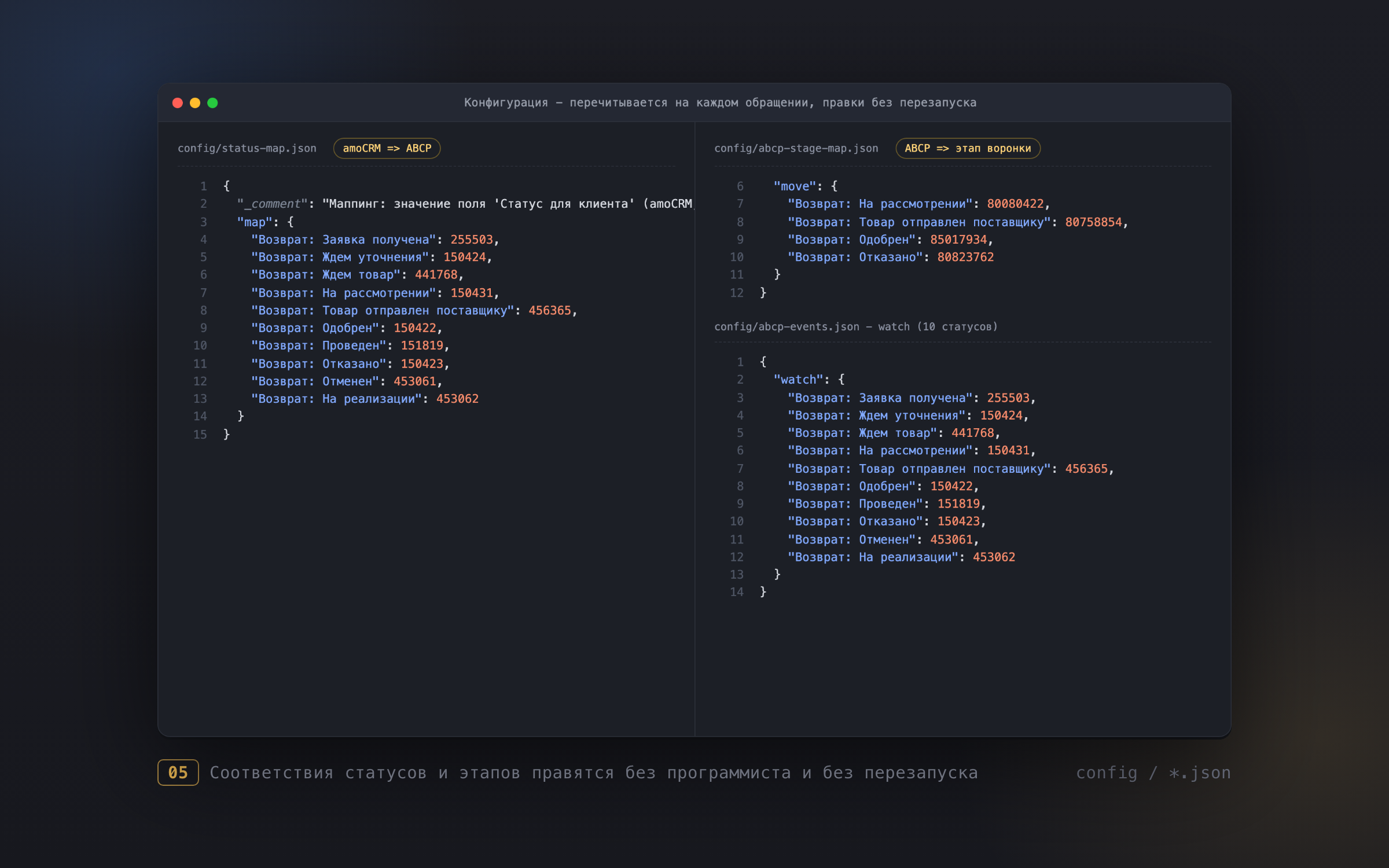Viewport: 1389px width, 868px height.
Task: Click the "move": { line
Action: pyautogui.click(x=805, y=186)
